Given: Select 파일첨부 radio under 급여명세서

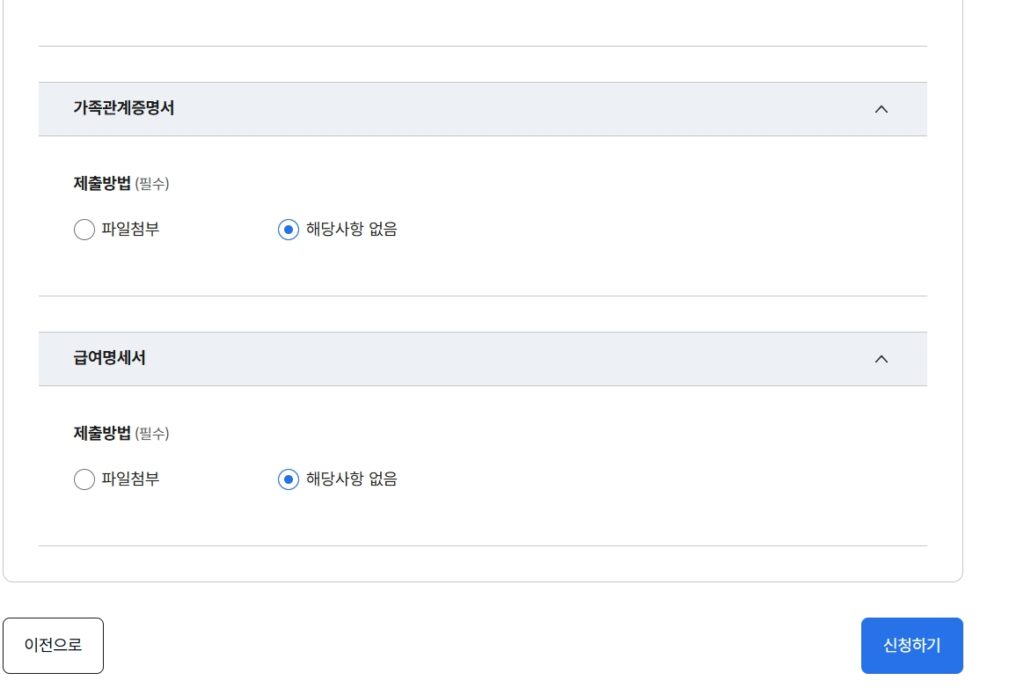Looking at the screenshot, I should (84, 479).
